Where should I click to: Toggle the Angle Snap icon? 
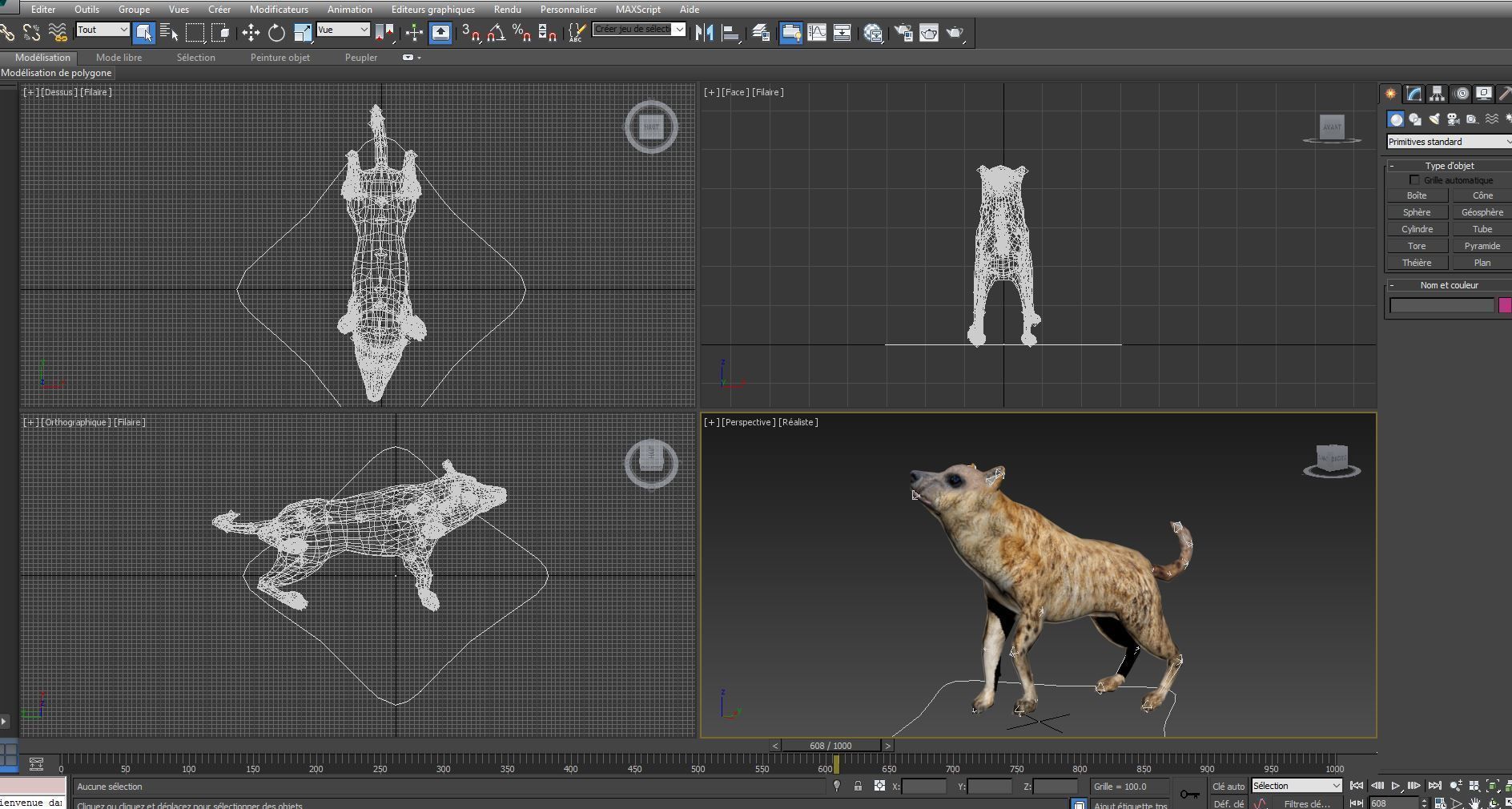(497, 32)
